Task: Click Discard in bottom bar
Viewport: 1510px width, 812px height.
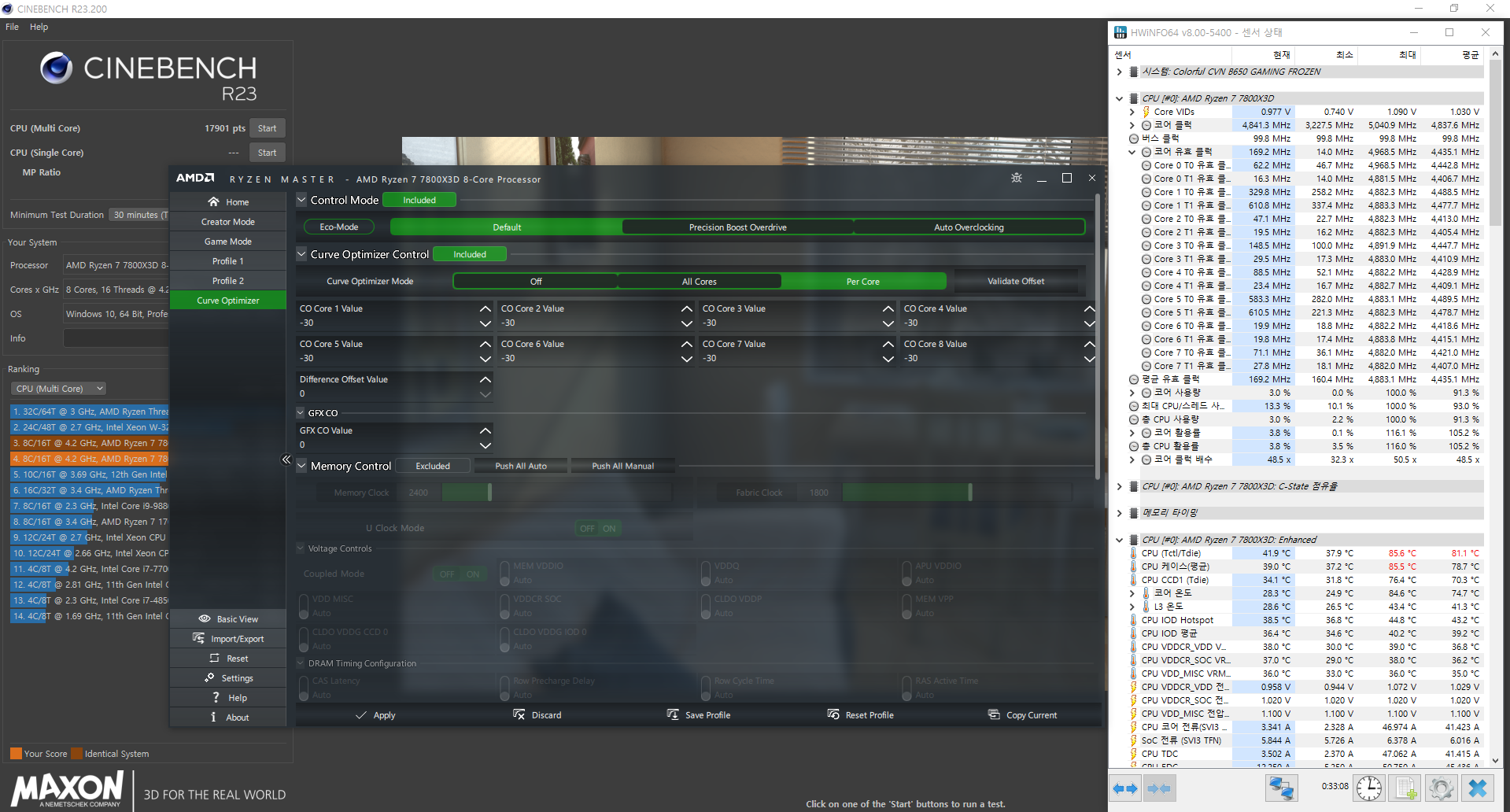Action: (x=537, y=715)
